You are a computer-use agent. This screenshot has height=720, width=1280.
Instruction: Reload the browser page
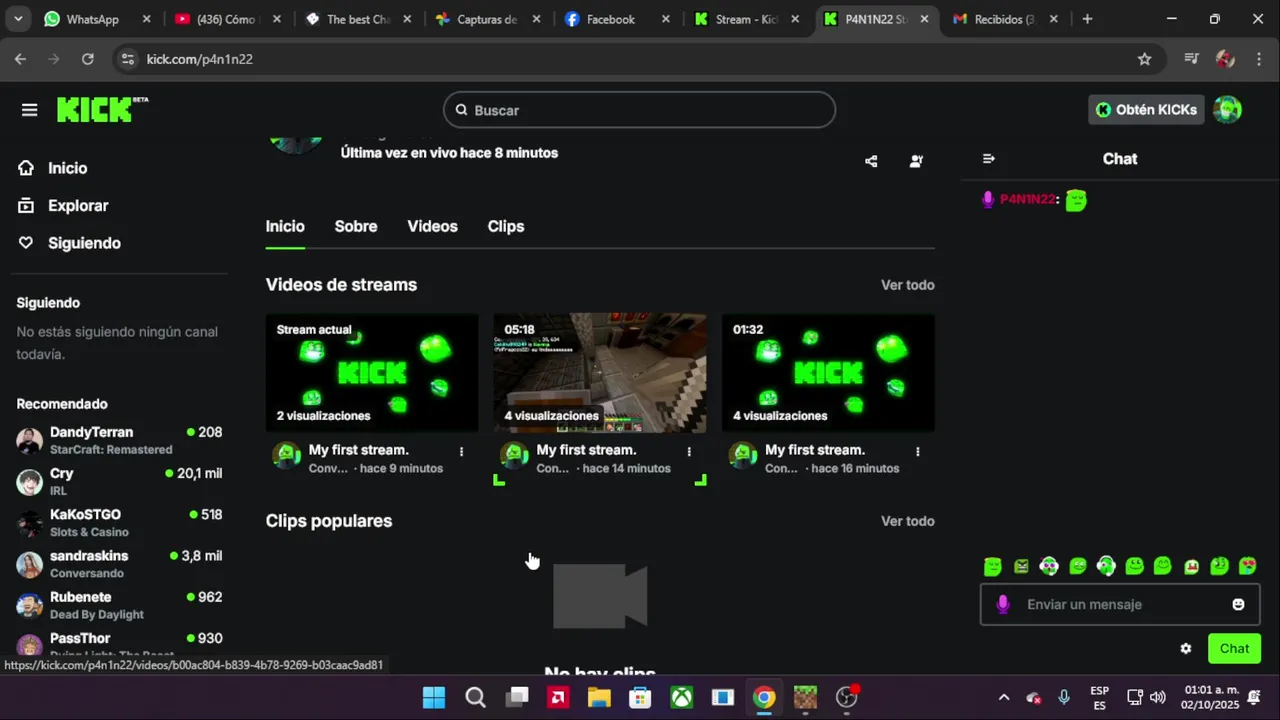(x=88, y=59)
